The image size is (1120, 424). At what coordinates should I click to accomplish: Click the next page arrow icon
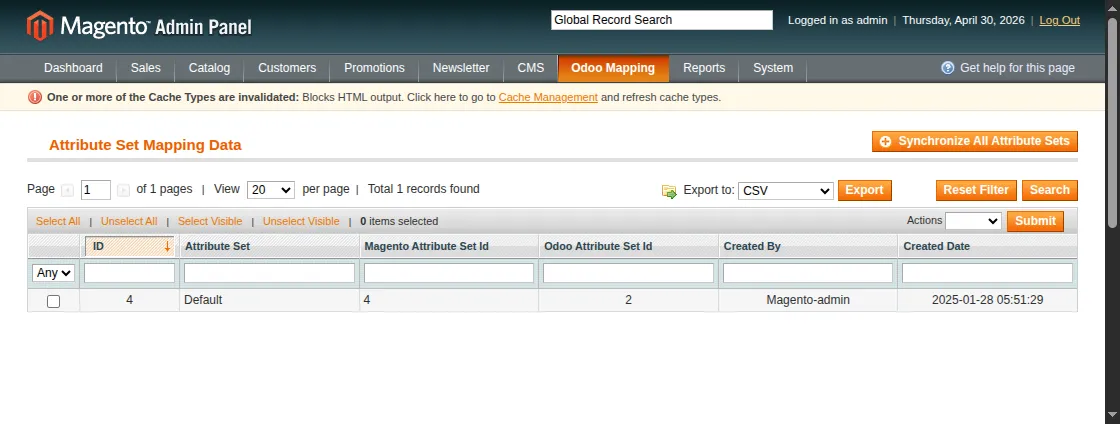click(124, 190)
